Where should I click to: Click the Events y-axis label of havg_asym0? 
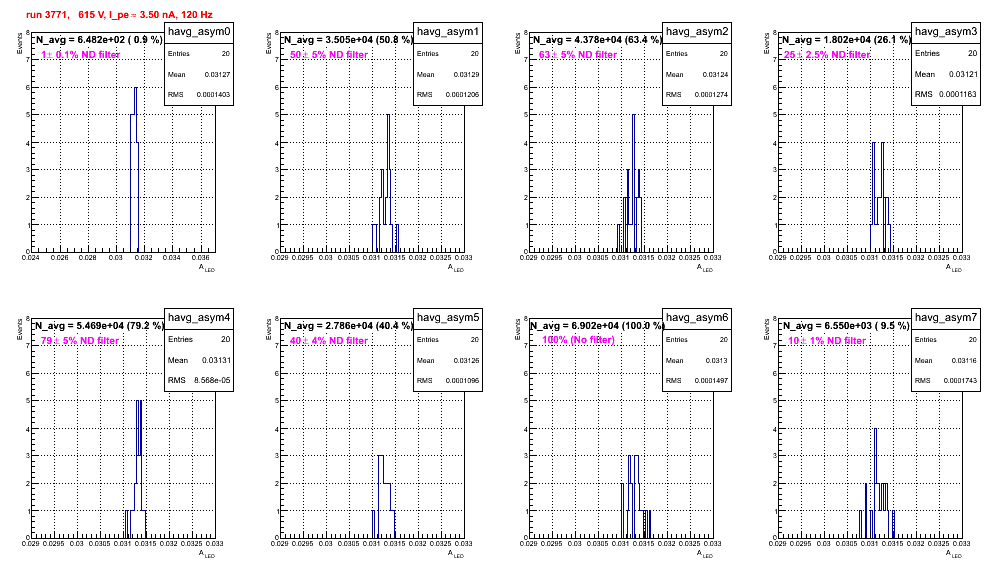point(20,43)
